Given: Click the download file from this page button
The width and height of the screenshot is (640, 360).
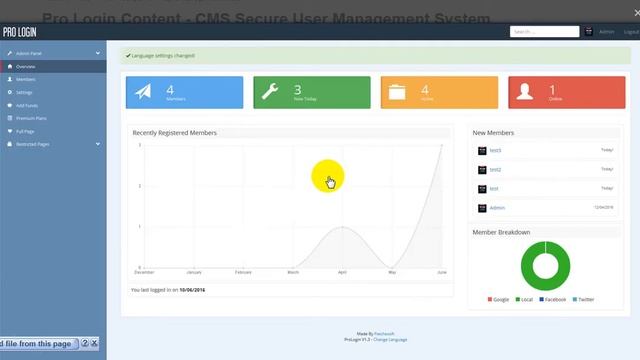Looking at the screenshot, I should pos(39,344).
